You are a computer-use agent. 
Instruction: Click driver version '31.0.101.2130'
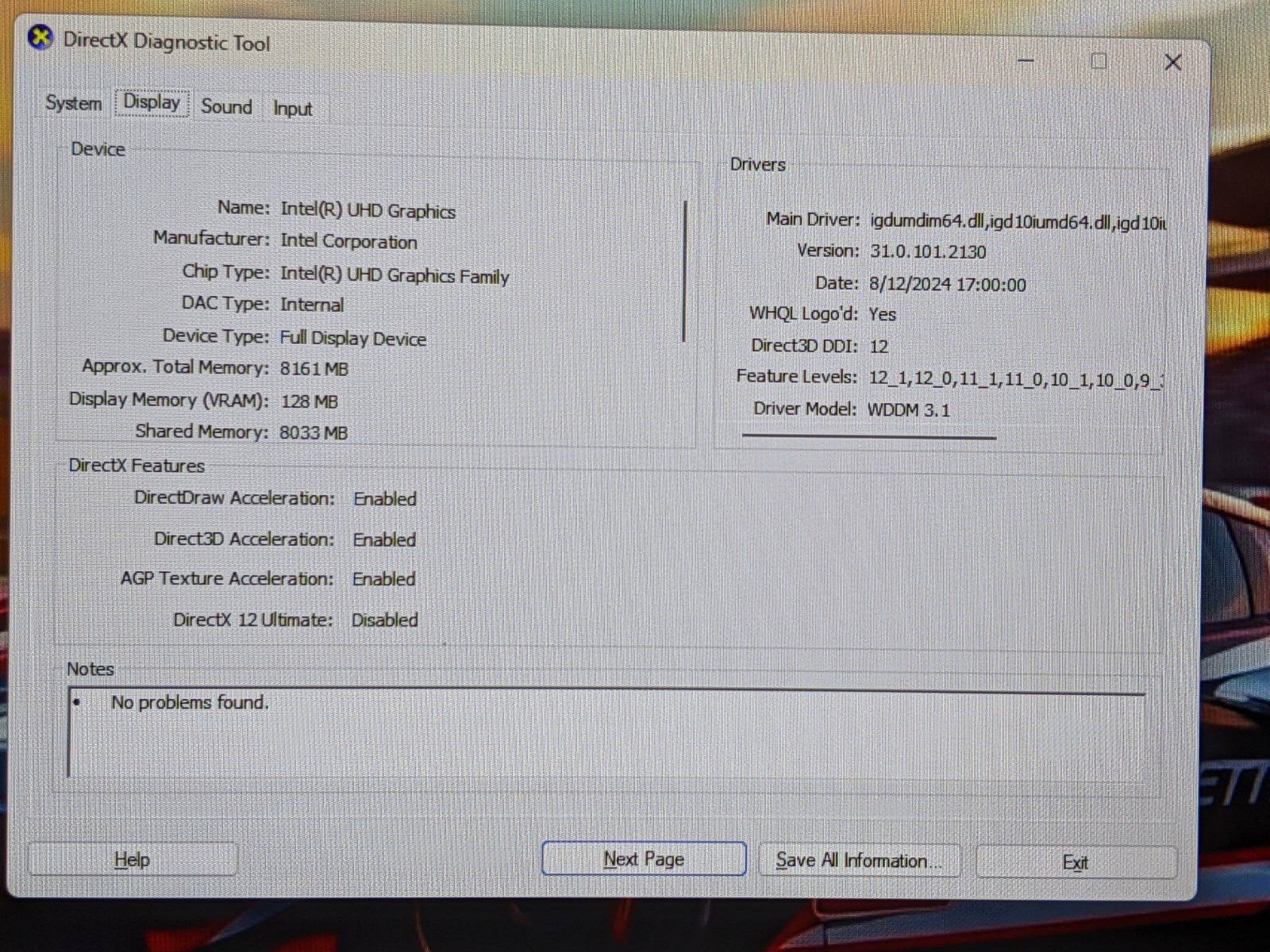tap(928, 252)
